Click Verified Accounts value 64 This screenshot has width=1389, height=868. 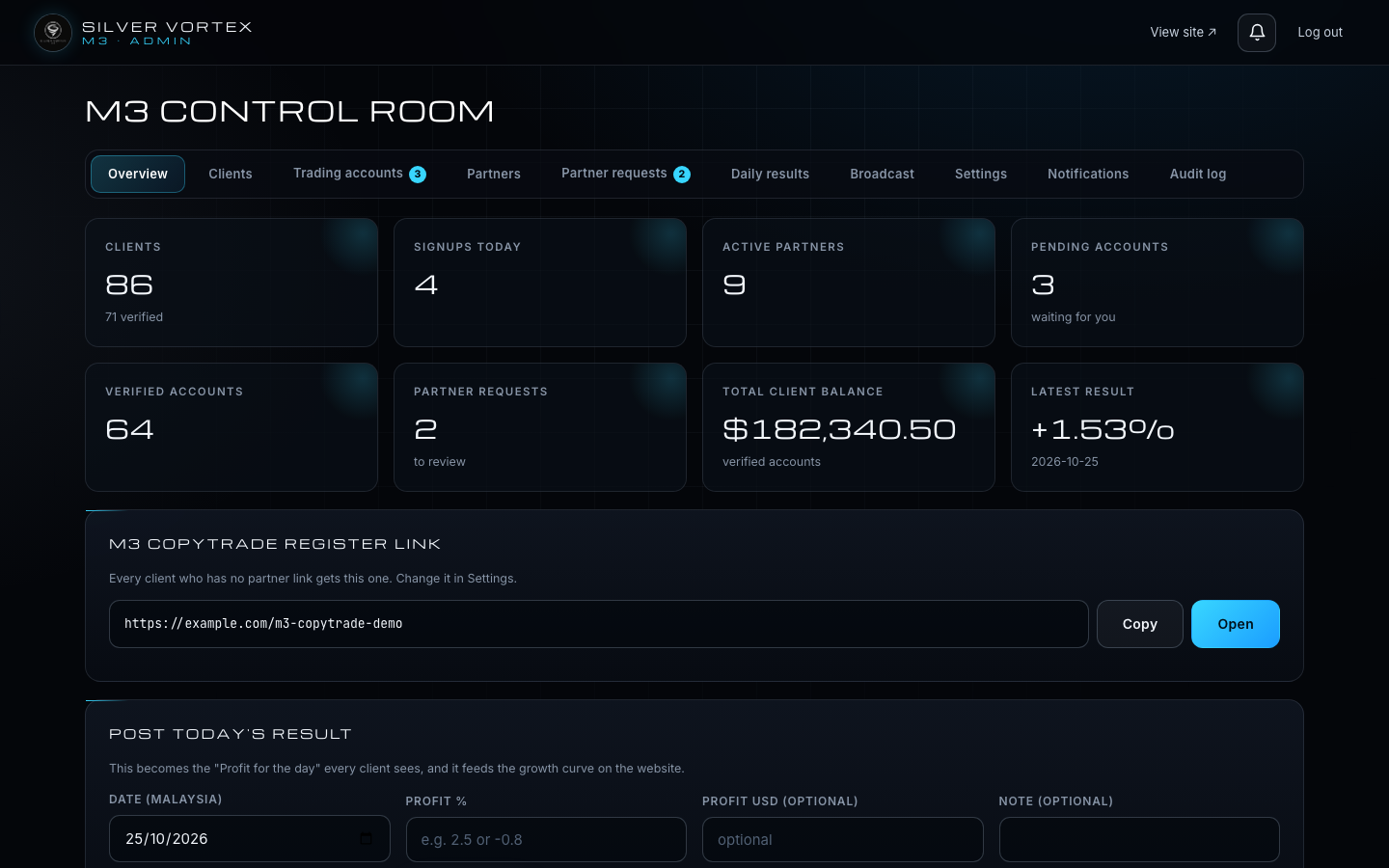click(x=129, y=430)
